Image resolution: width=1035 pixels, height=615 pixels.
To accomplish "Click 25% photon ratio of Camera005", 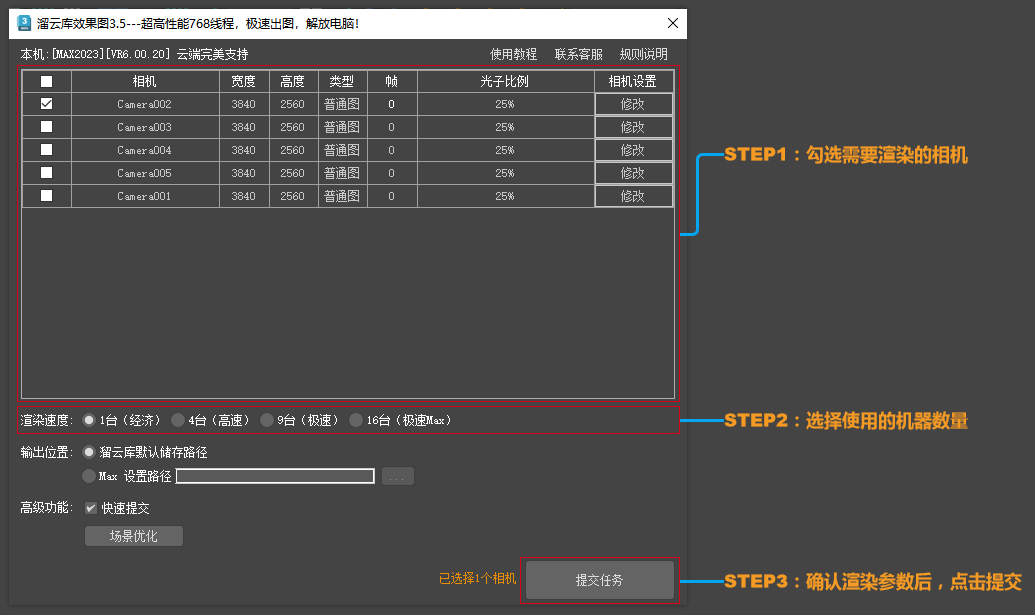I will tap(505, 173).
